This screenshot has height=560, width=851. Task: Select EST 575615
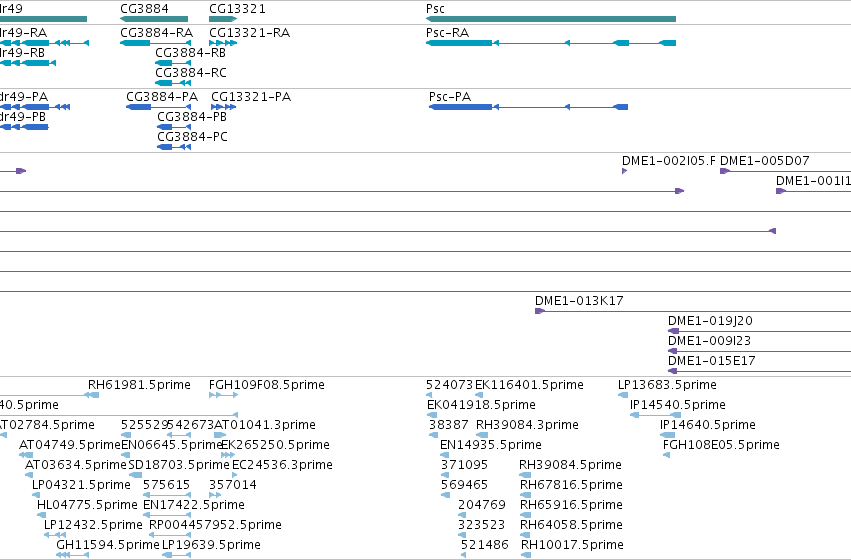coord(167,485)
